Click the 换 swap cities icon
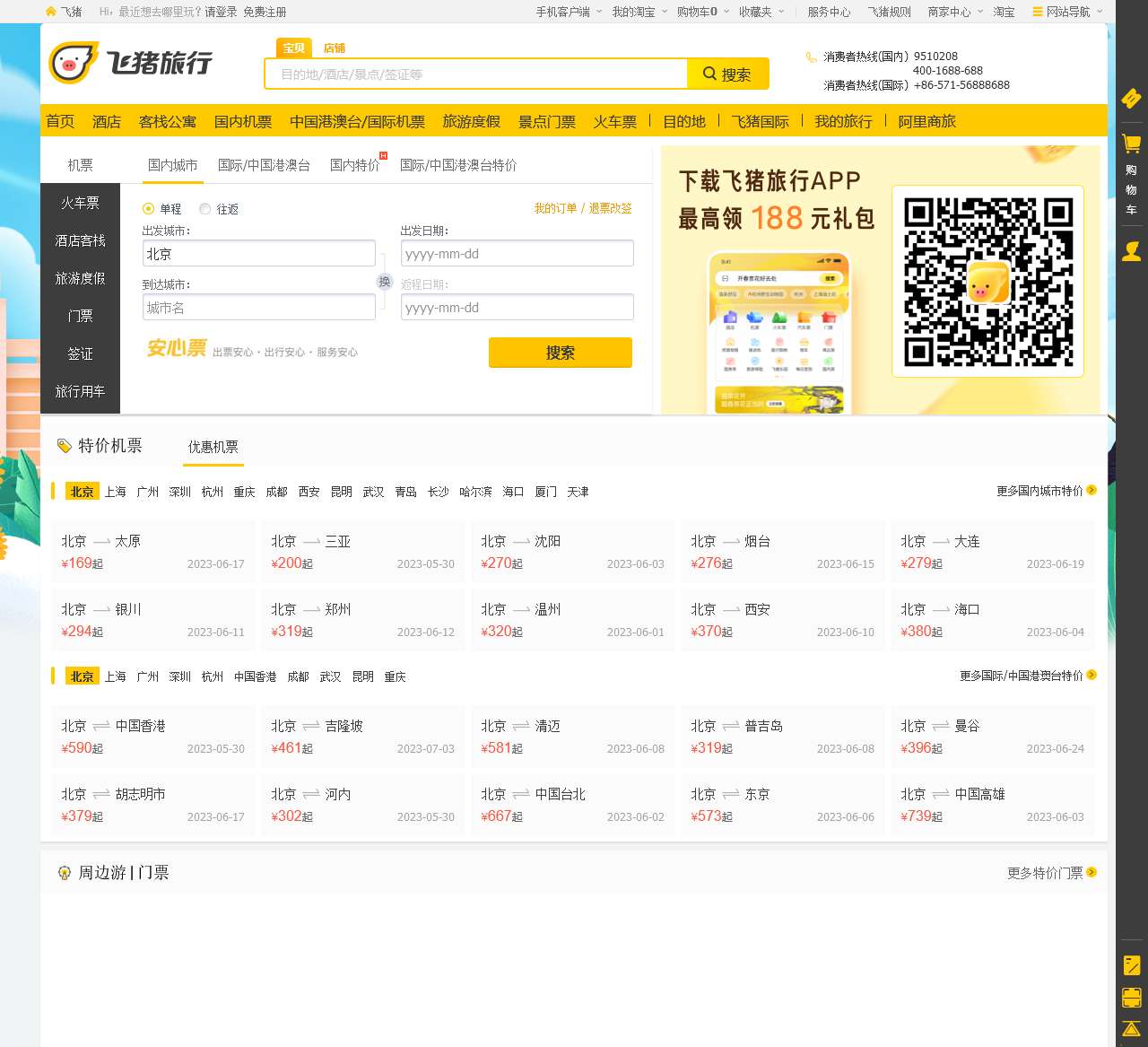 pos(385,282)
